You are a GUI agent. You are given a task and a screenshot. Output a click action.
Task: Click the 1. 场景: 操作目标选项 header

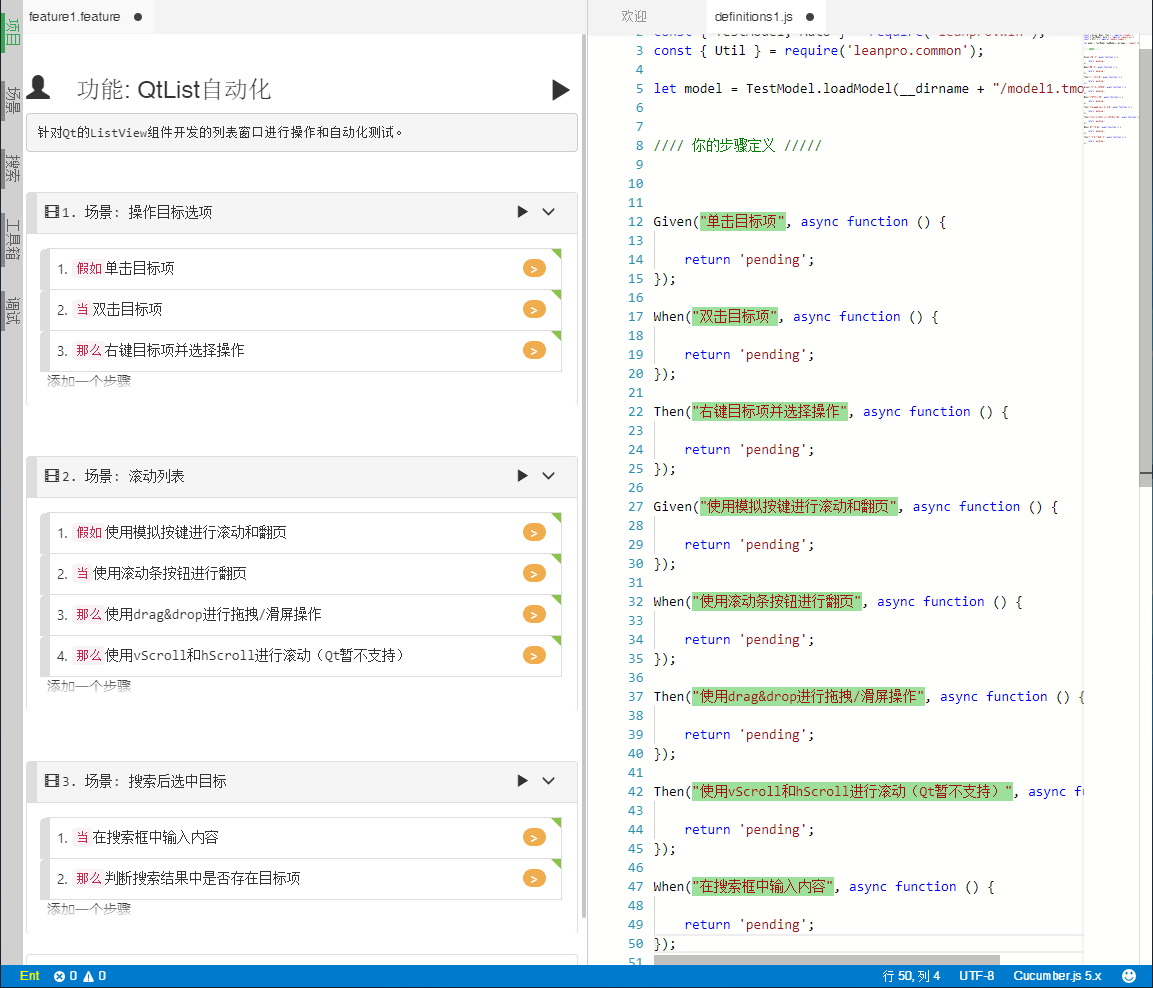(x=301, y=212)
